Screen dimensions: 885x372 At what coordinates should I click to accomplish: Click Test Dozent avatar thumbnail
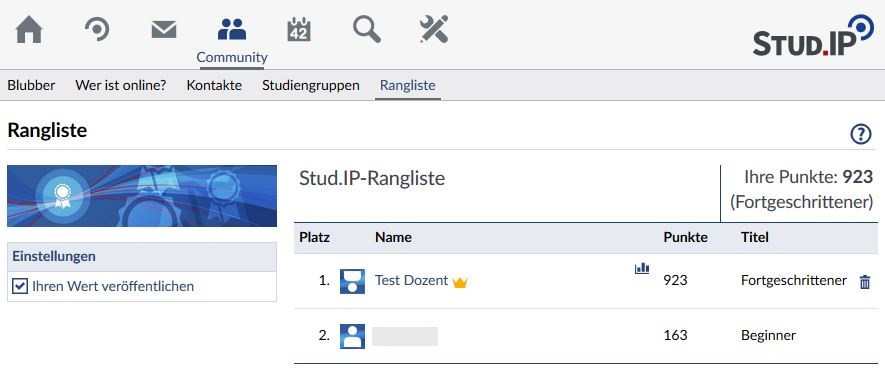coord(352,281)
